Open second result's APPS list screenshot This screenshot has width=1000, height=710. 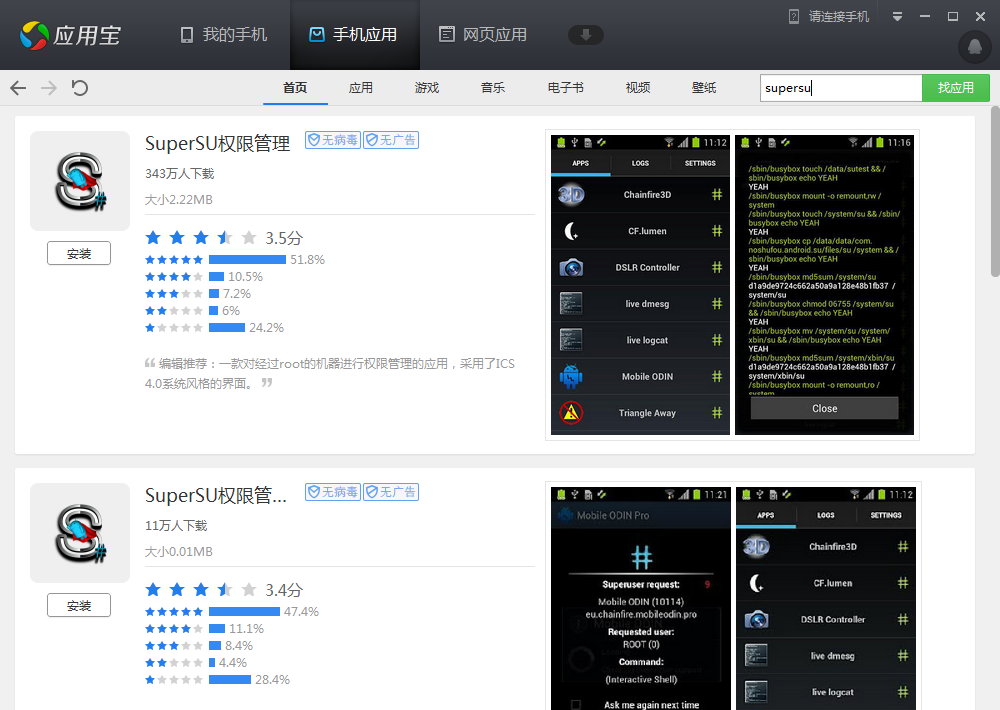pyautogui.click(x=826, y=598)
